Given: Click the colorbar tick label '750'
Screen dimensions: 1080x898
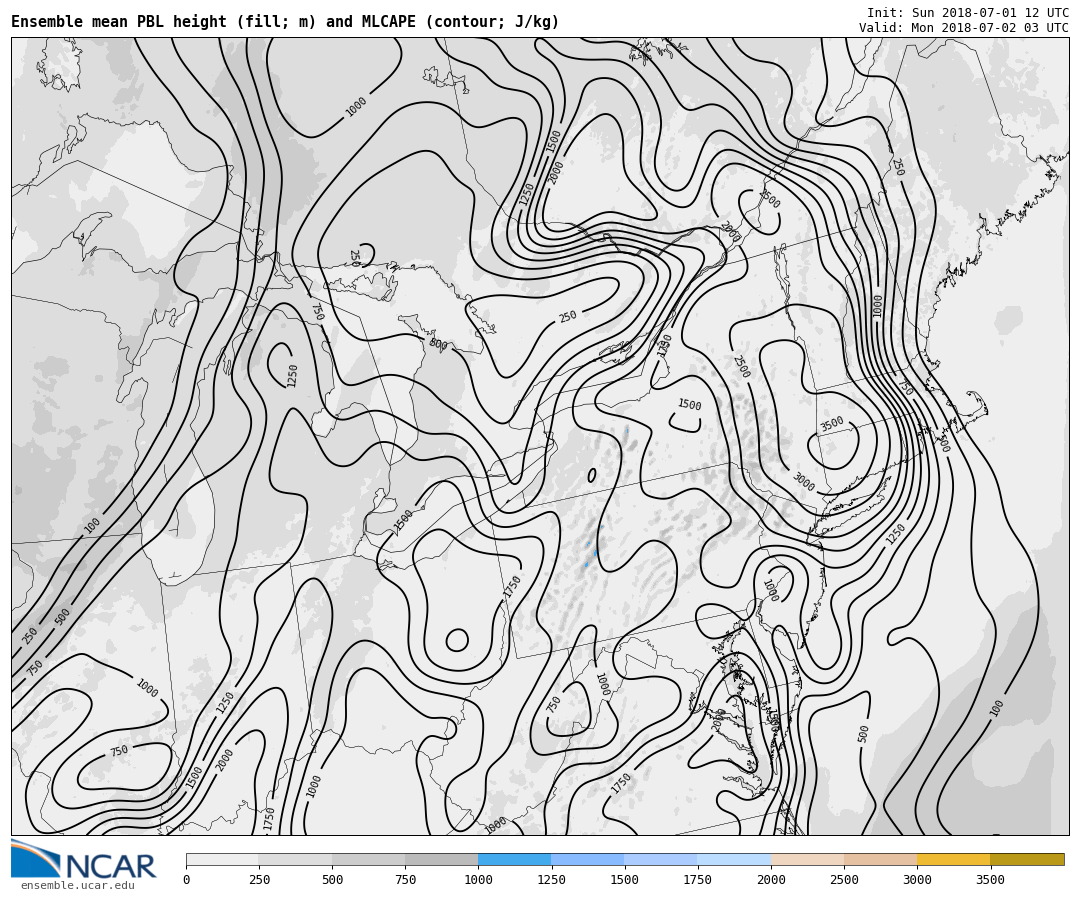Looking at the screenshot, I should [405, 879].
